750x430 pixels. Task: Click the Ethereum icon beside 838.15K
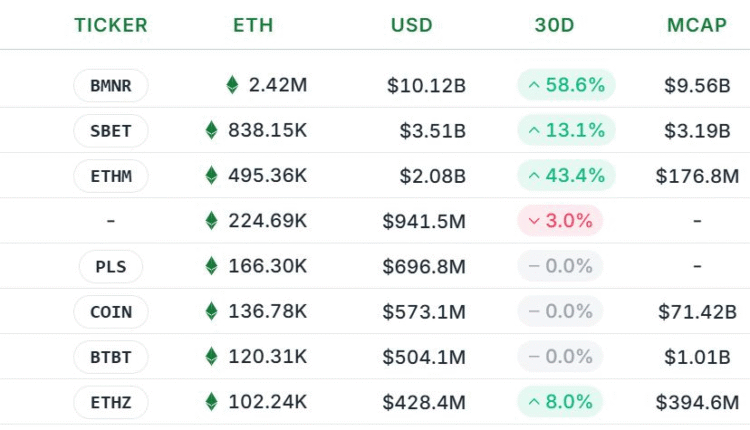(211, 130)
